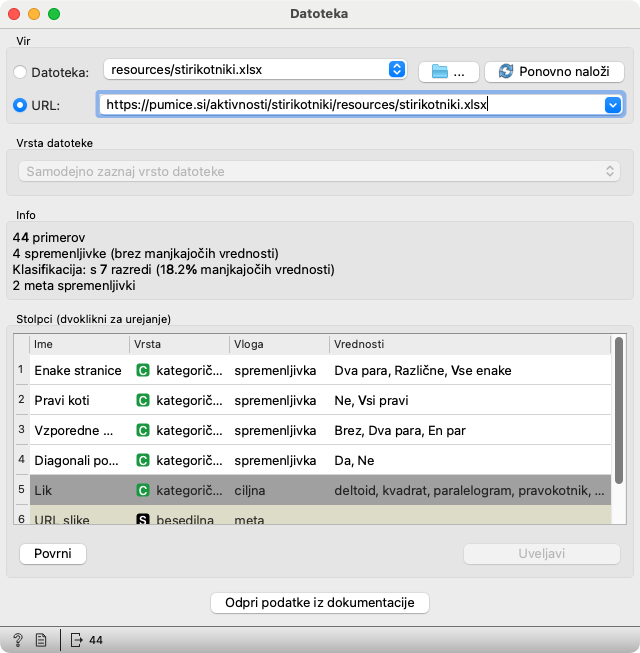This screenshot has height=653, width=640.
Task: Click string type icon for URL slike
Action: click(143, 519)
